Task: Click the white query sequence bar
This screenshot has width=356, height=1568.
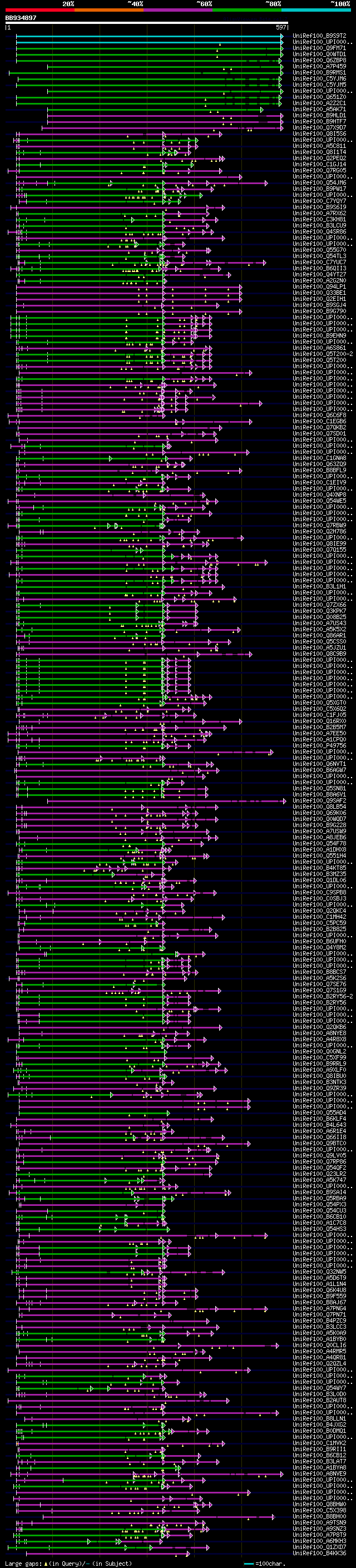Action: (147, 22)
